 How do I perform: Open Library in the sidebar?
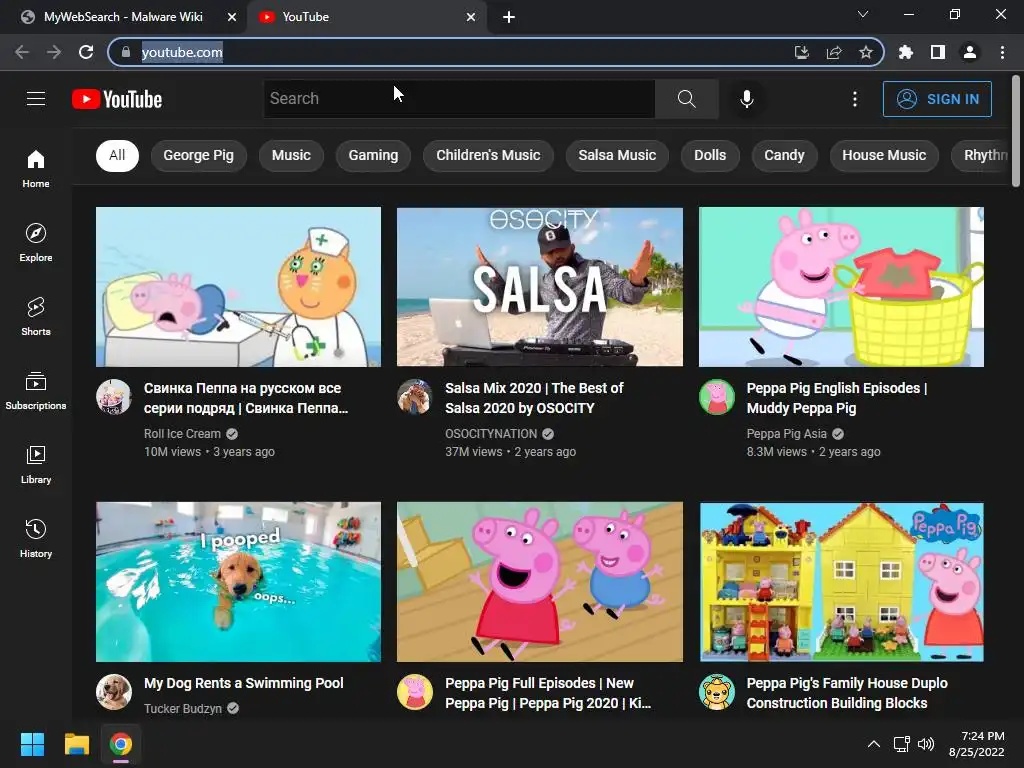(x=36, y=464)
